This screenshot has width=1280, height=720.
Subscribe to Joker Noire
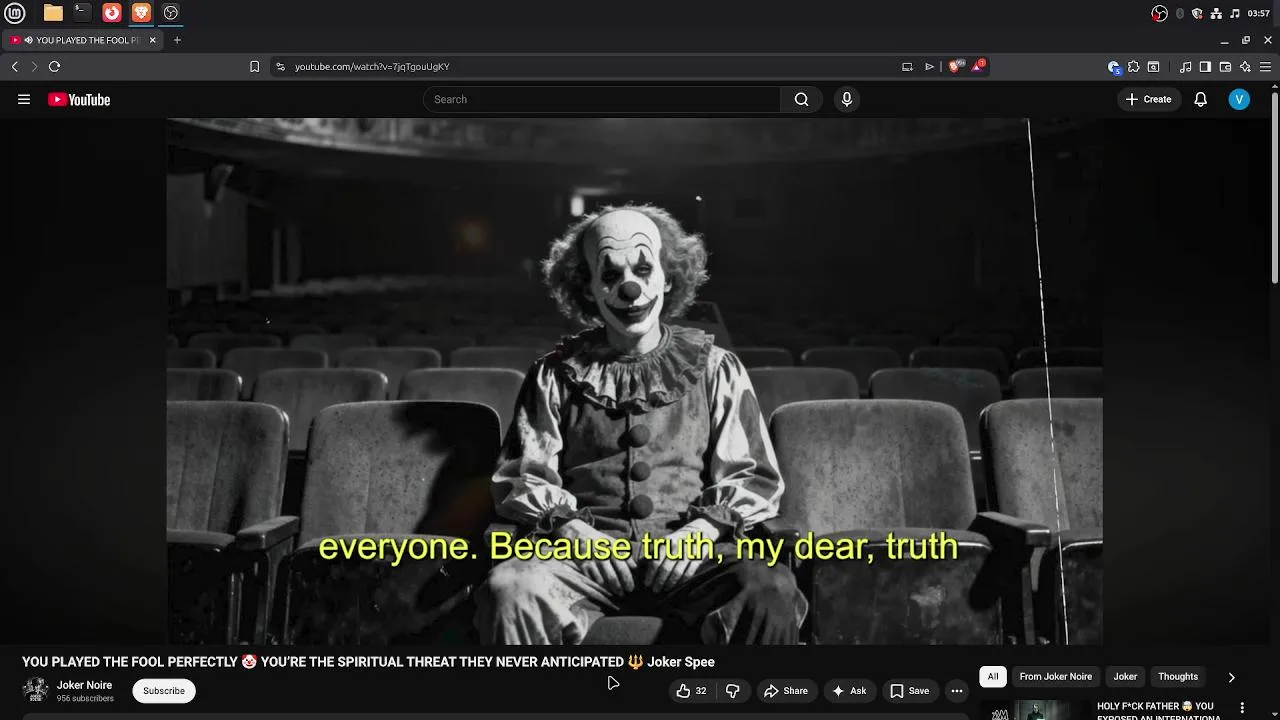(x=164, y=691)
